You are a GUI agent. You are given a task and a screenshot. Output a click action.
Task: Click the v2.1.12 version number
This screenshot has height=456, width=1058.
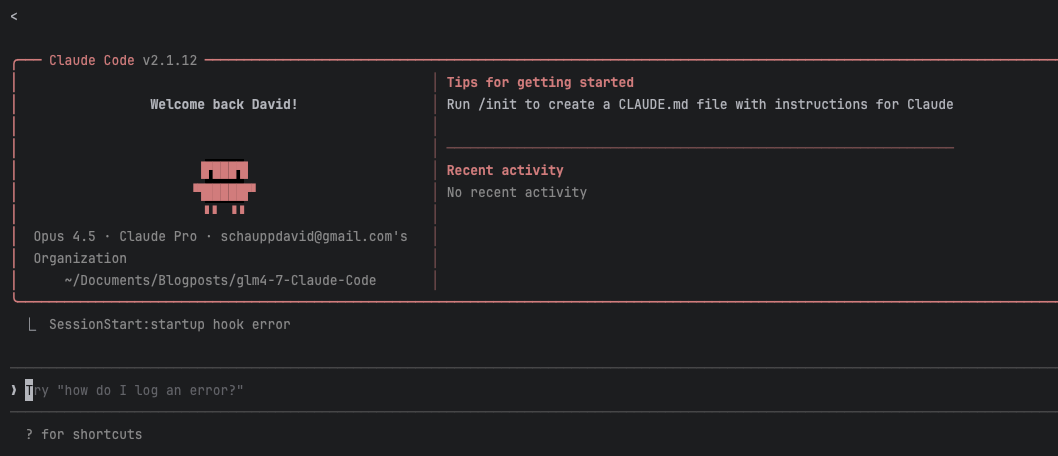(x=170, y=60)
